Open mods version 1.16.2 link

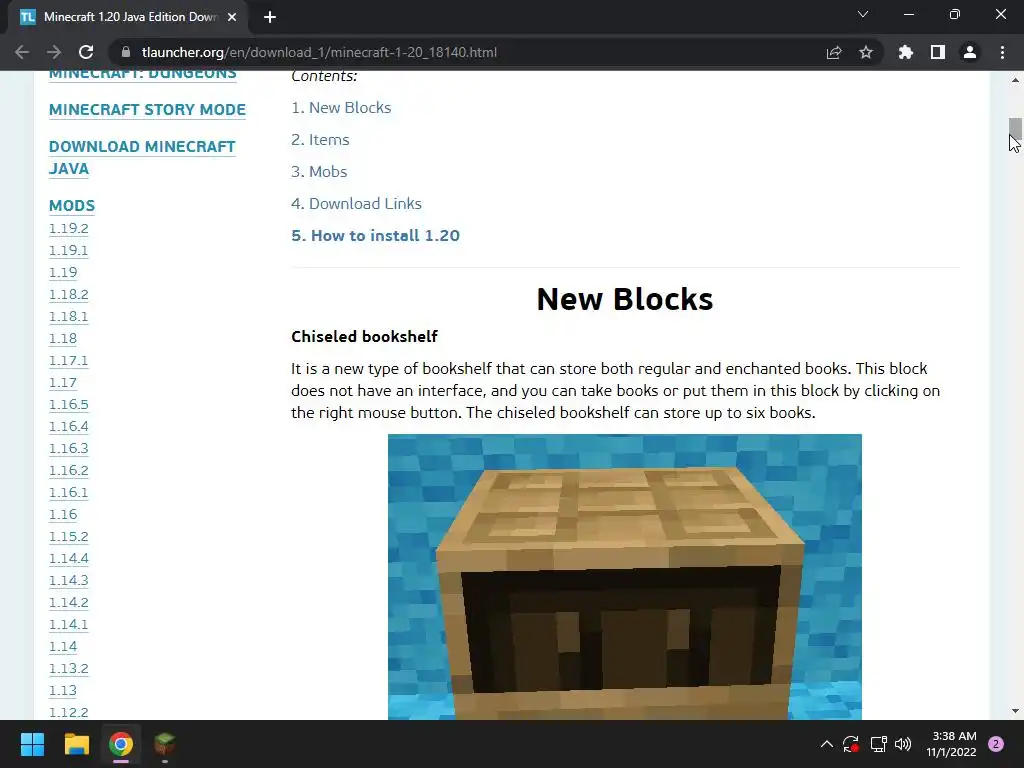69,471
